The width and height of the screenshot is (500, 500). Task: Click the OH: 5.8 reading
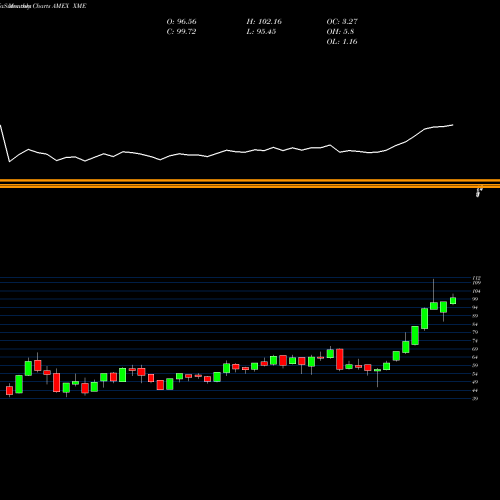pyautogui.click(x=340, y=32)
